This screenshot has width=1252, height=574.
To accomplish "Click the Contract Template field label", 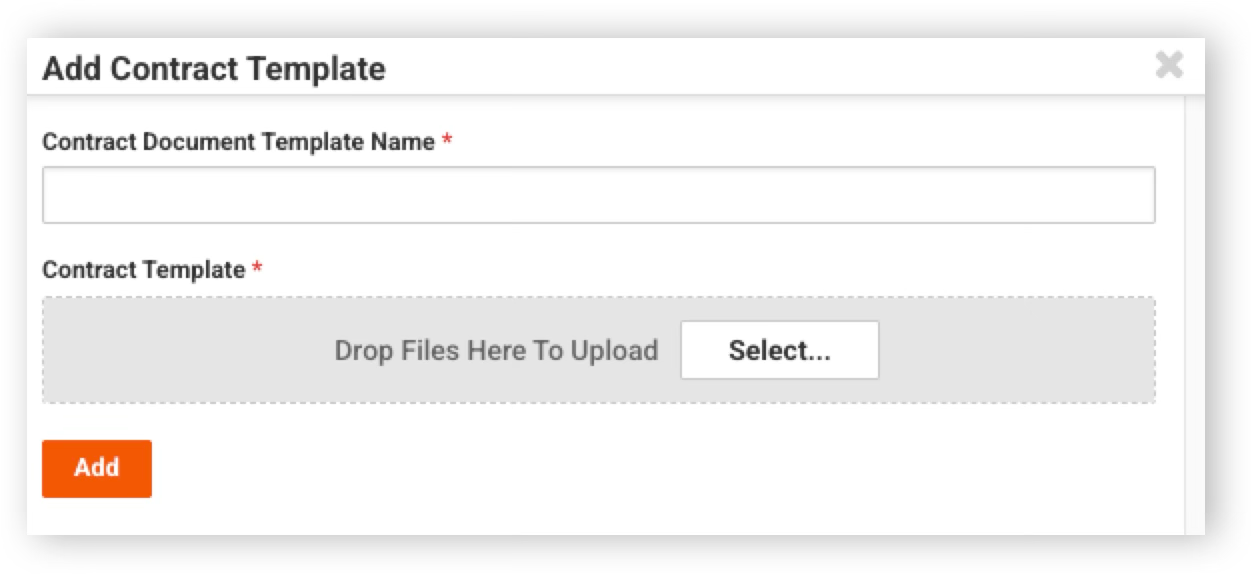I will (143, 270).
